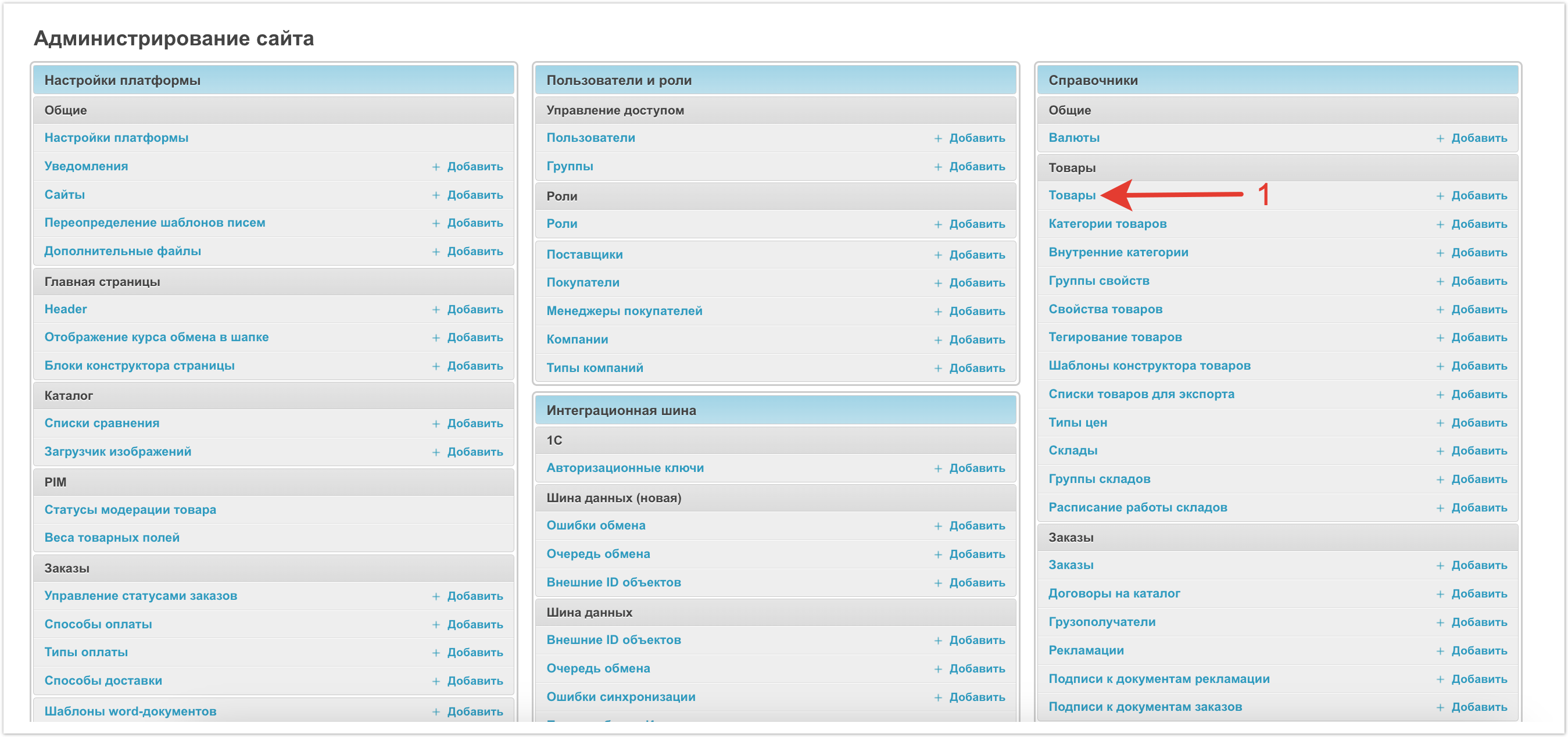The image size is (1568, 737).
Task: Open Ошибки обмена link
Action: click(x=595, y=525)
